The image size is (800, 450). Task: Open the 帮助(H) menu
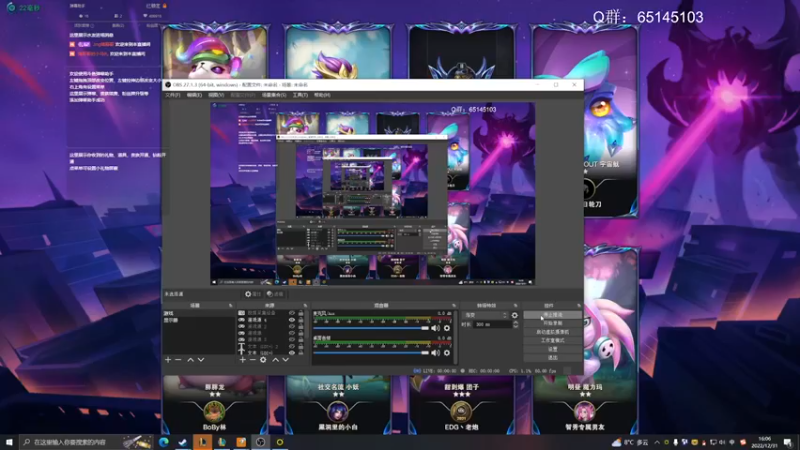point(322,95)
